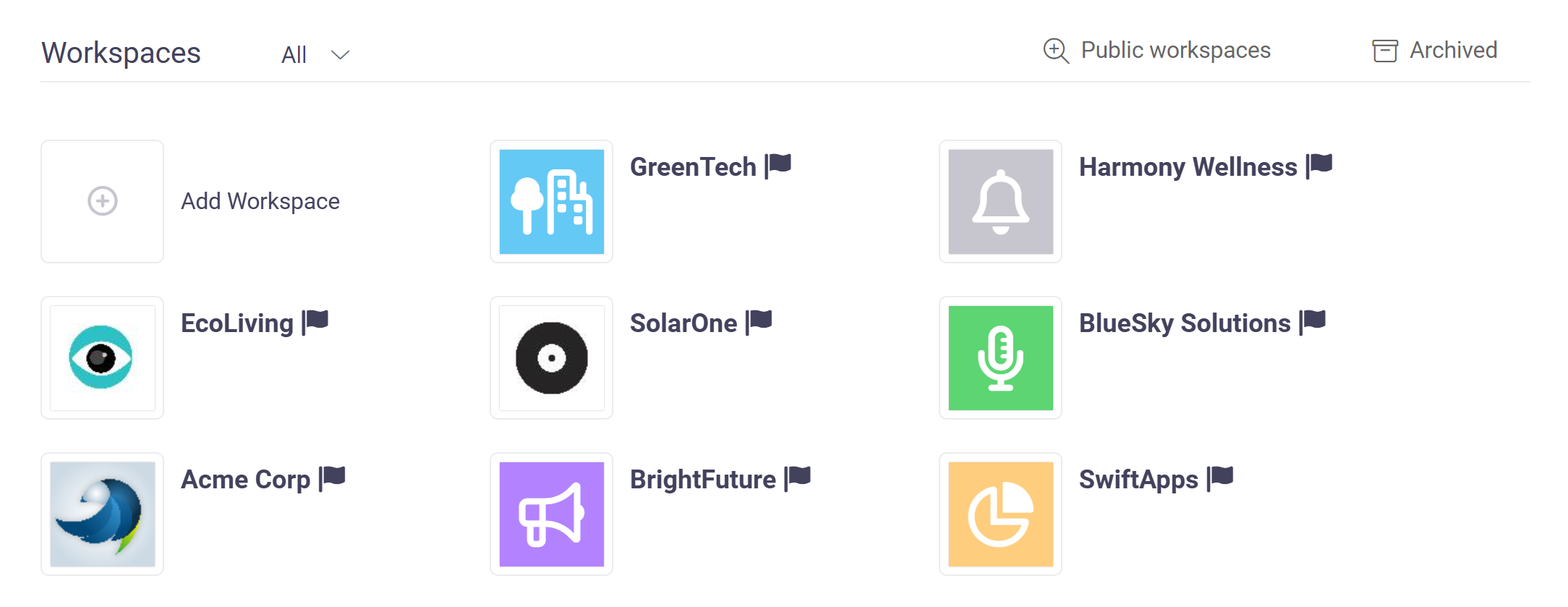1568x607 pixels.
Task: Browse Public workspaces
Action: point(1175,50)
